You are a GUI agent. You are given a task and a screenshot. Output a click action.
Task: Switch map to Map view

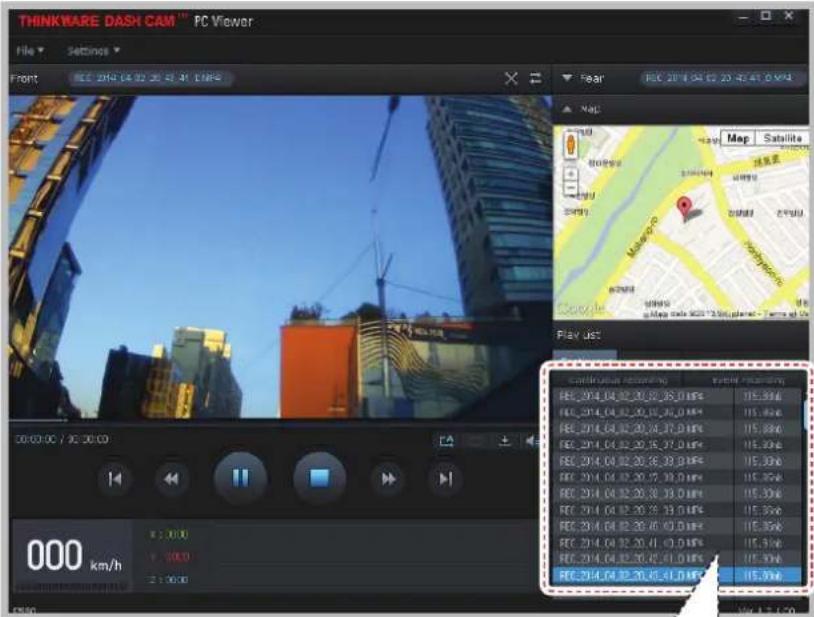click(738, 139)
